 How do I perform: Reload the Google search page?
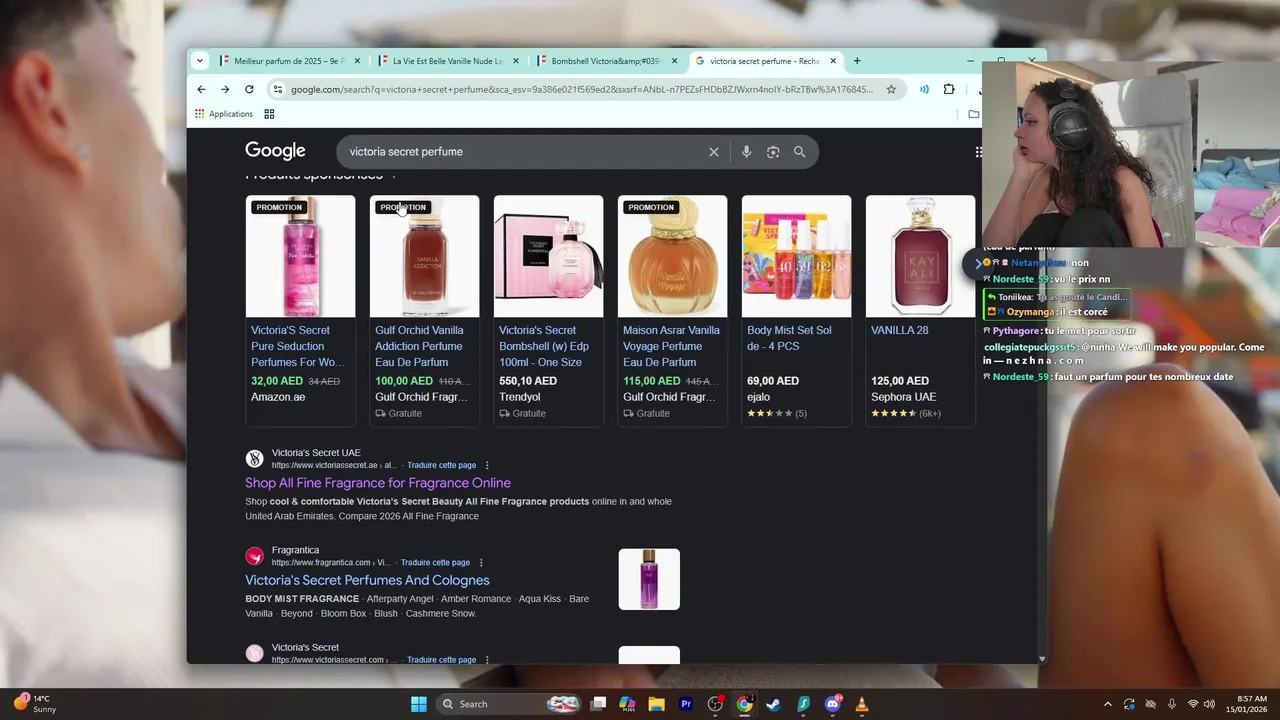coord(249,89)
